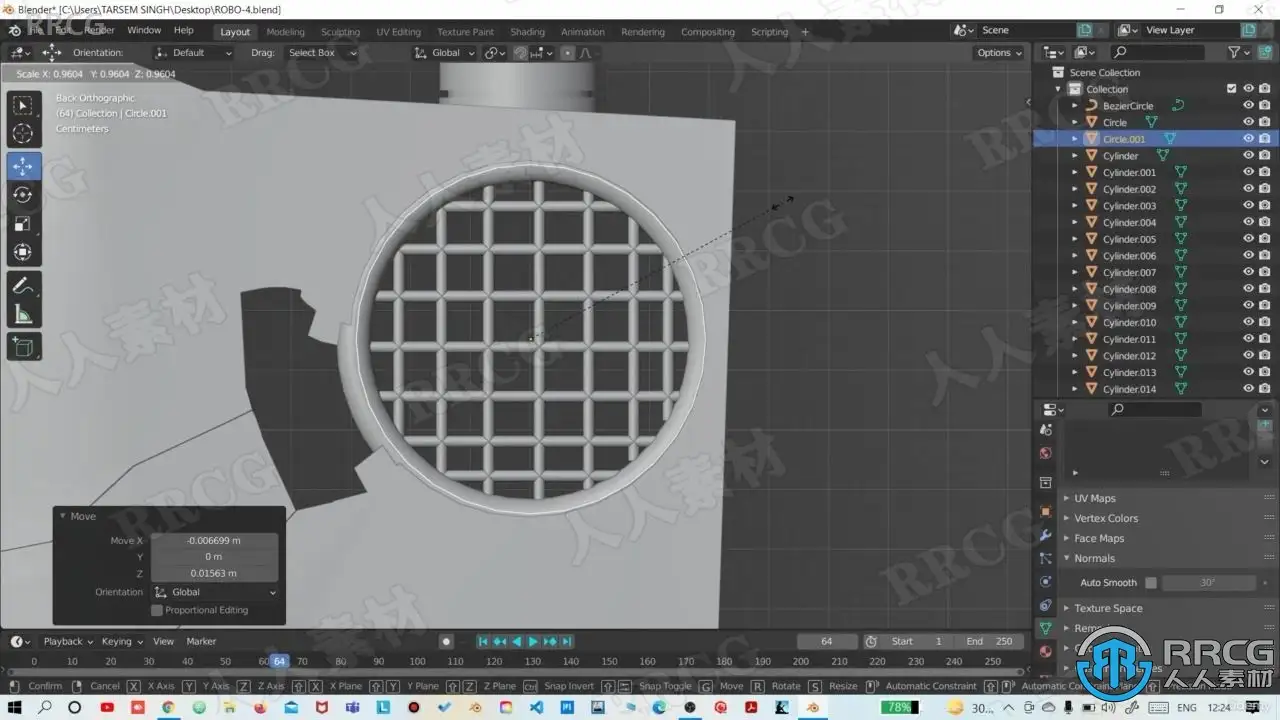Toggle the Collection exclude checkbox in outliner
This screenshot has width=1280, height=720.
pyautogui.click(x=1231, y=89)
